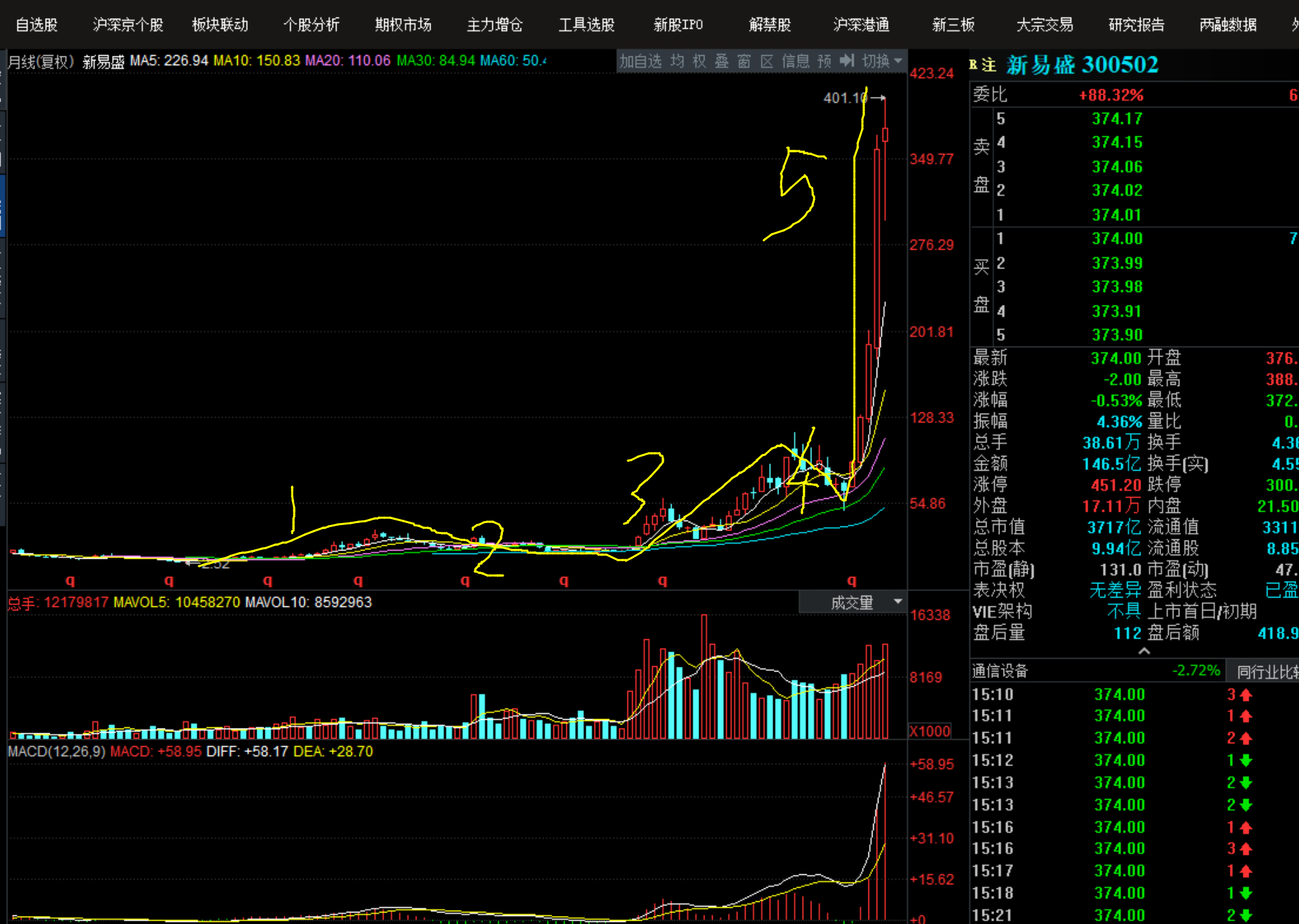Open the 期权市场 menu tab
This screenshot has height=924, width=1299.
tap(402, 25)
